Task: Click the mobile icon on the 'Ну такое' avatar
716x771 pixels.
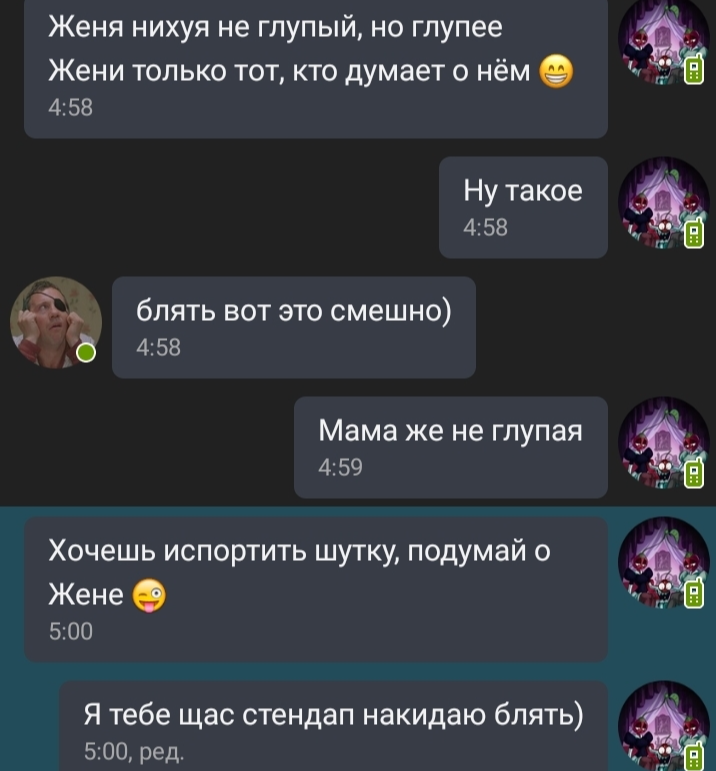Action: pos(694,233)
